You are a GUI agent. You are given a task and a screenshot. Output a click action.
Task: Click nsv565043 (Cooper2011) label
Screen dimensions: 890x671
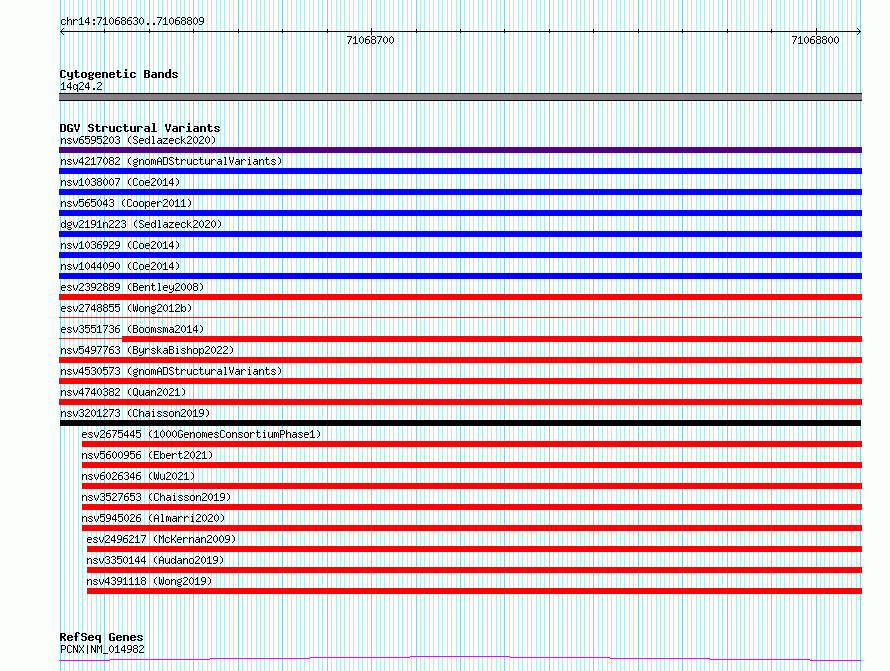pyautogui.click(x=126, y=203)
